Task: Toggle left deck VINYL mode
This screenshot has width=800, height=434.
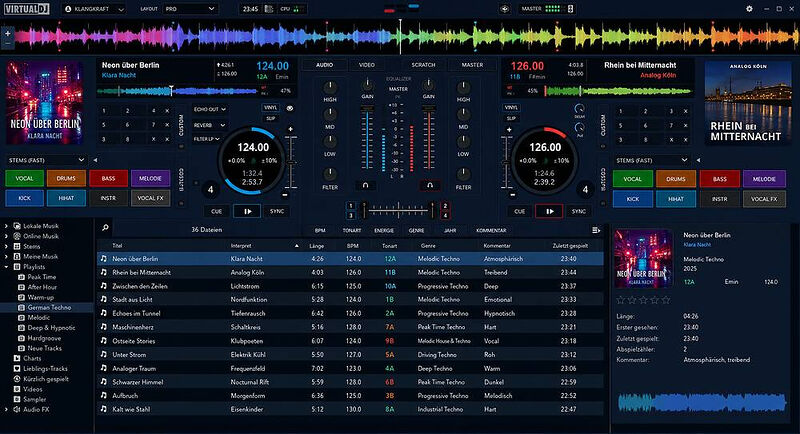Action: [x=270, y=108]
